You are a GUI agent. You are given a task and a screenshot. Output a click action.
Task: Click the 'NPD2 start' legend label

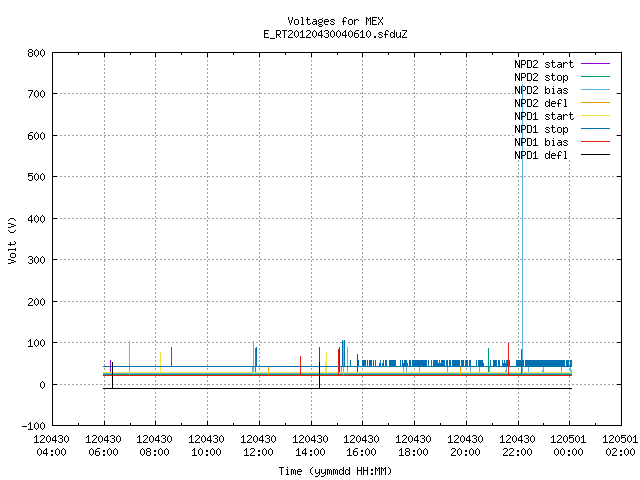(544, 64)
